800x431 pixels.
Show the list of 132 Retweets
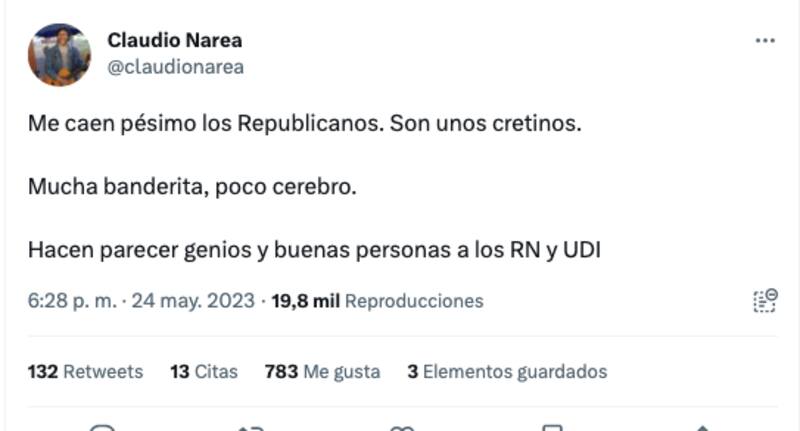(x=86, y=372)
